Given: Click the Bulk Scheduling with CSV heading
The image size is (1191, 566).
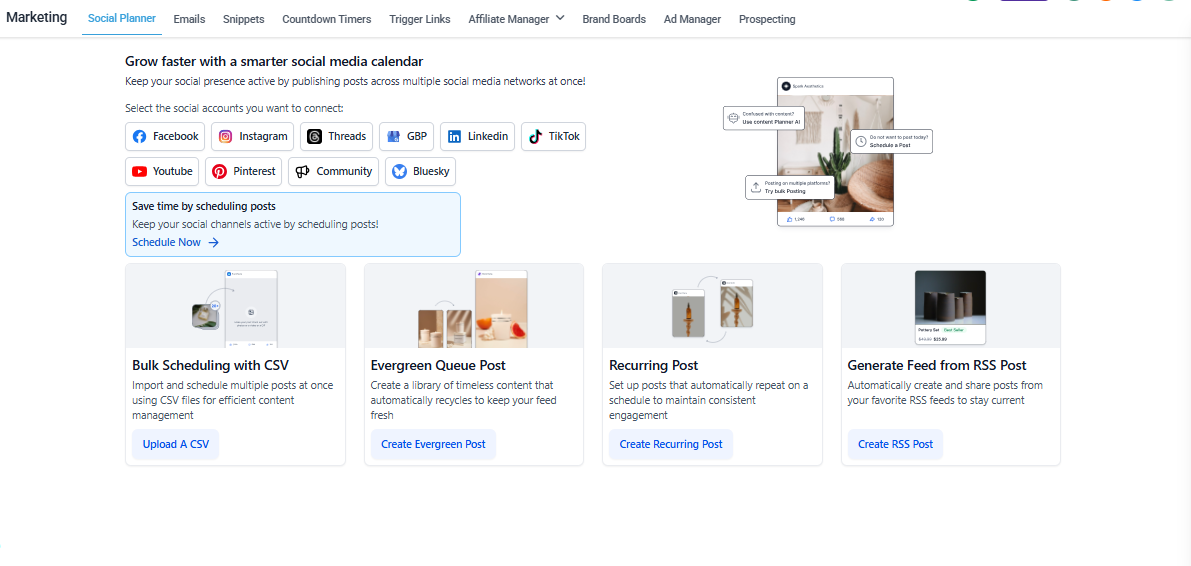Looking at the screenshot, I should pyautogui.click(x=210, y=365).
